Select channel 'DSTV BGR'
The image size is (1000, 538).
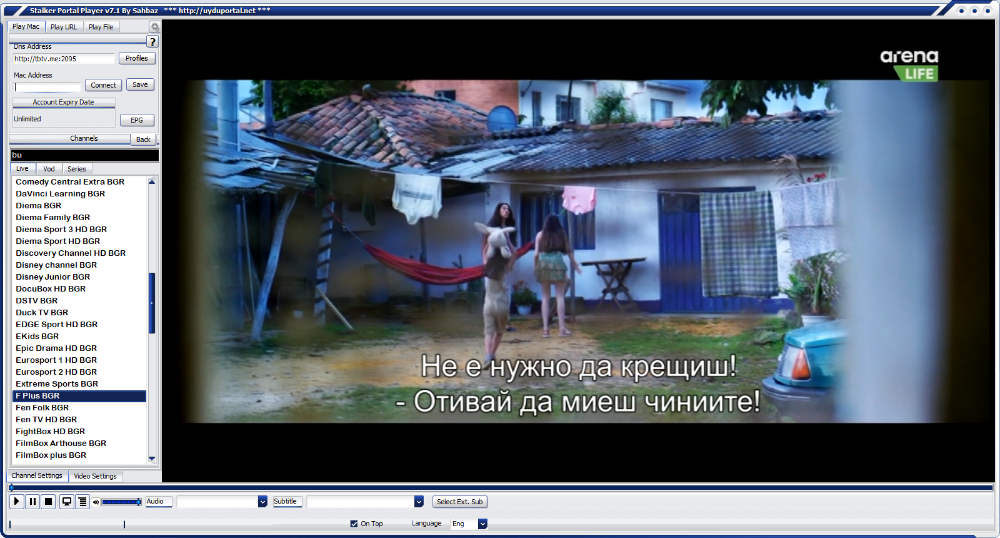(x=36, y=301)
